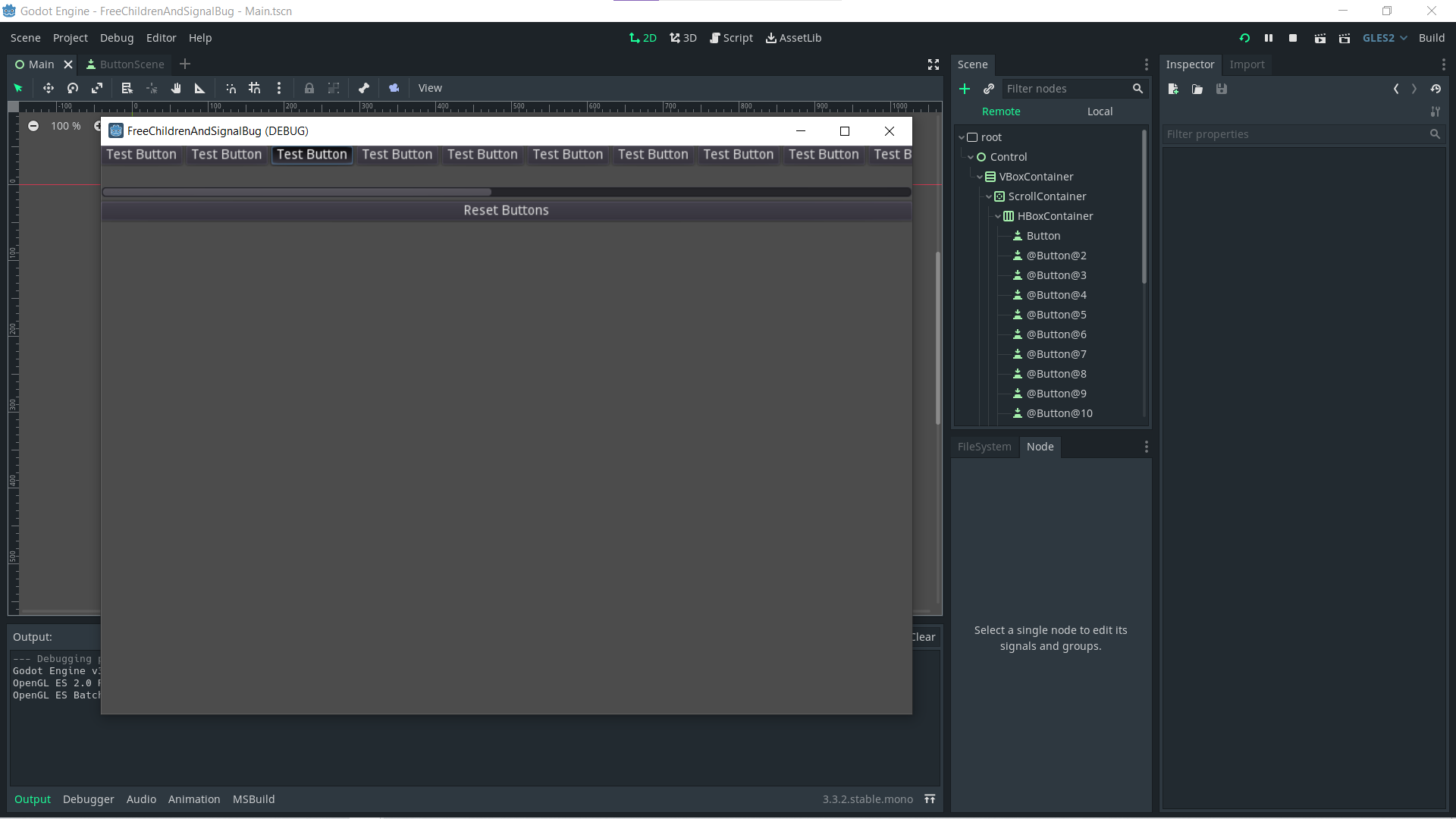Collapse the HBoxContainer node in Scene tree
The image size is (1456, 819).
tap(999, 216)
